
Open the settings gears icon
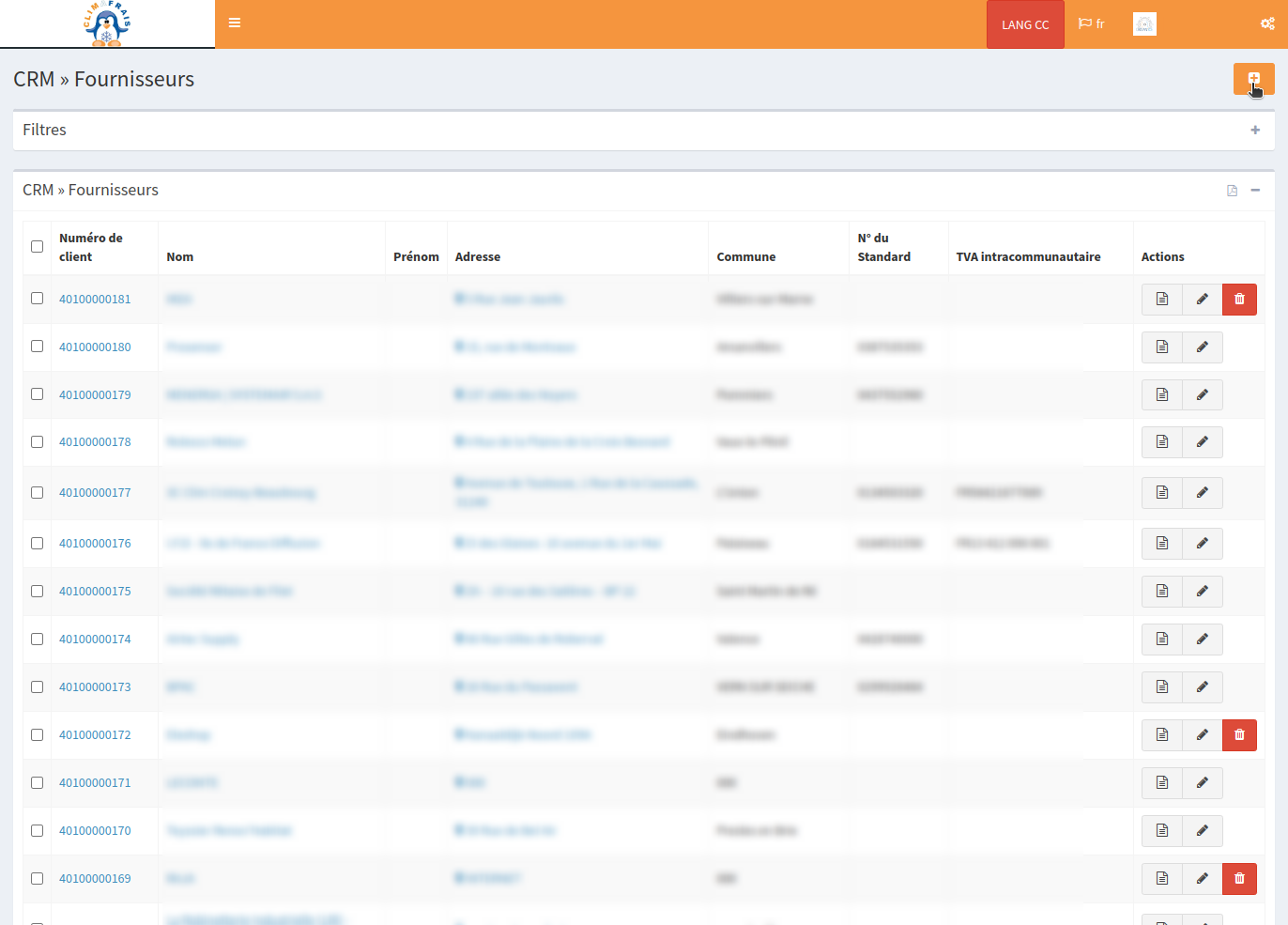click(1267, 23)
